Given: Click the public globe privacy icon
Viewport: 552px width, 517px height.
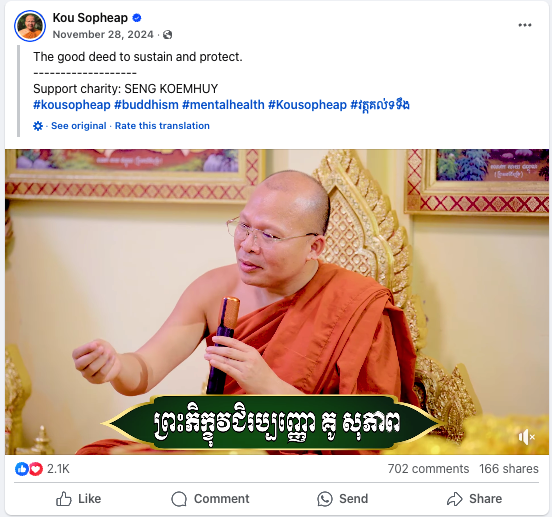Looking at the screenshot, I should click(x=168, y=34).
